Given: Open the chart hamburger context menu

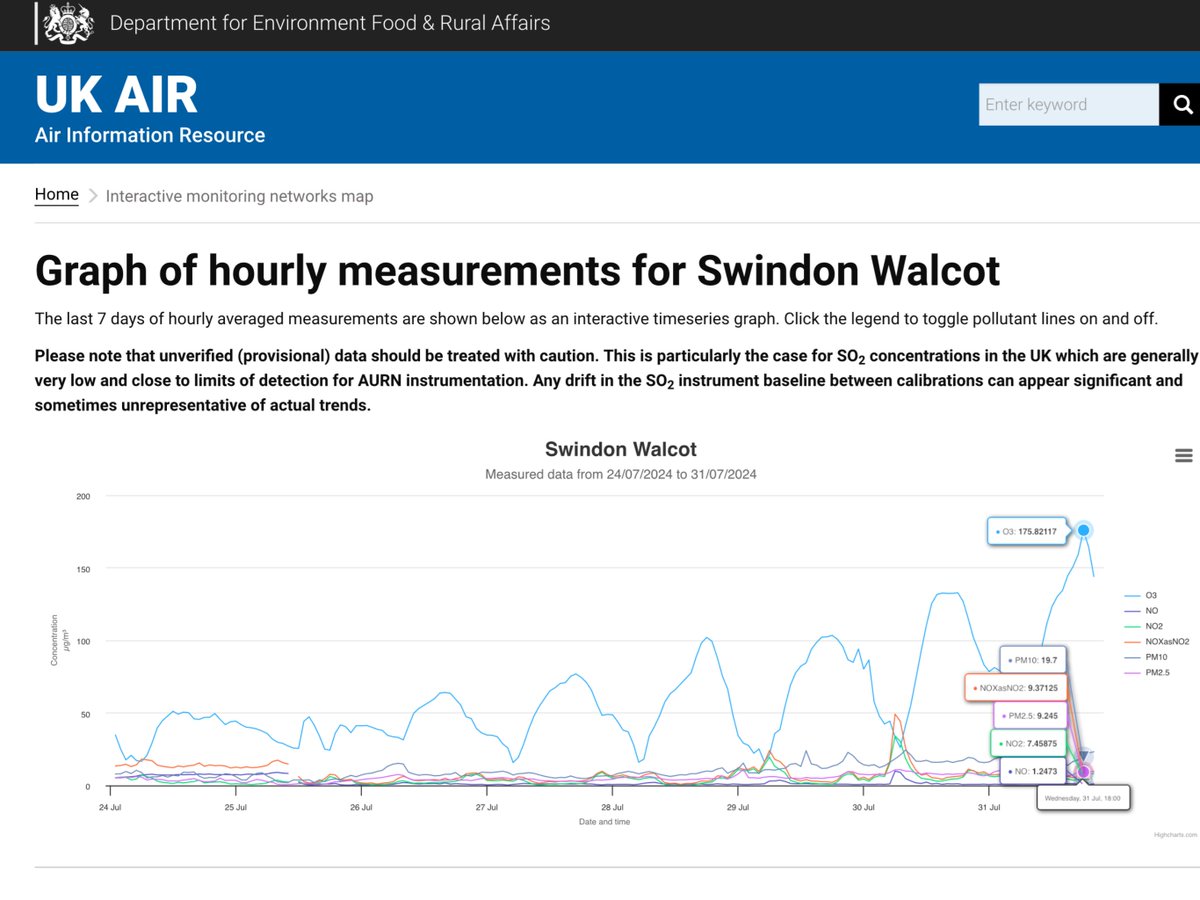Looking at the screenshot, I should pos(1184,456).
